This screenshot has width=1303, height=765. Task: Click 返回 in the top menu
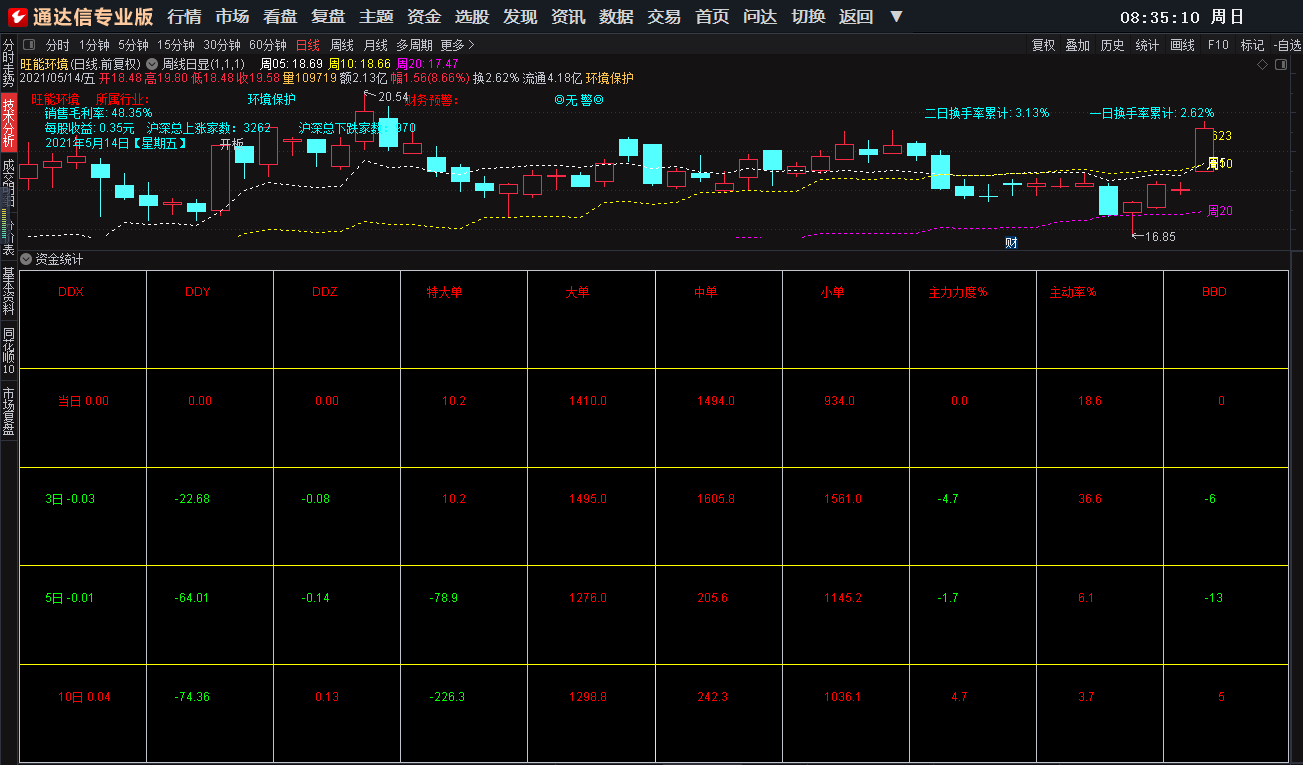point(856,16)
